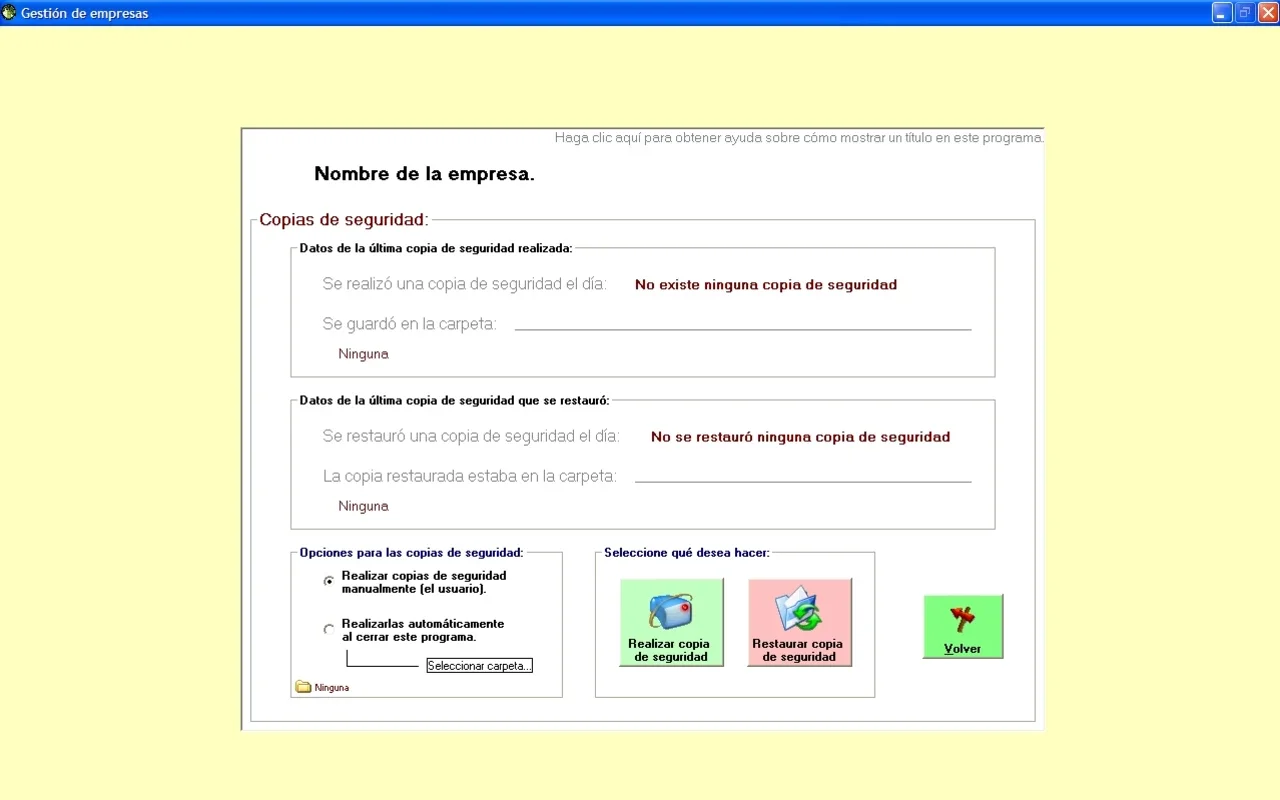Click the Restaurar copia de seguridad icon button
Image resolution: width=1280 pixels, height=800 pixels.
(x=799, y=622)
